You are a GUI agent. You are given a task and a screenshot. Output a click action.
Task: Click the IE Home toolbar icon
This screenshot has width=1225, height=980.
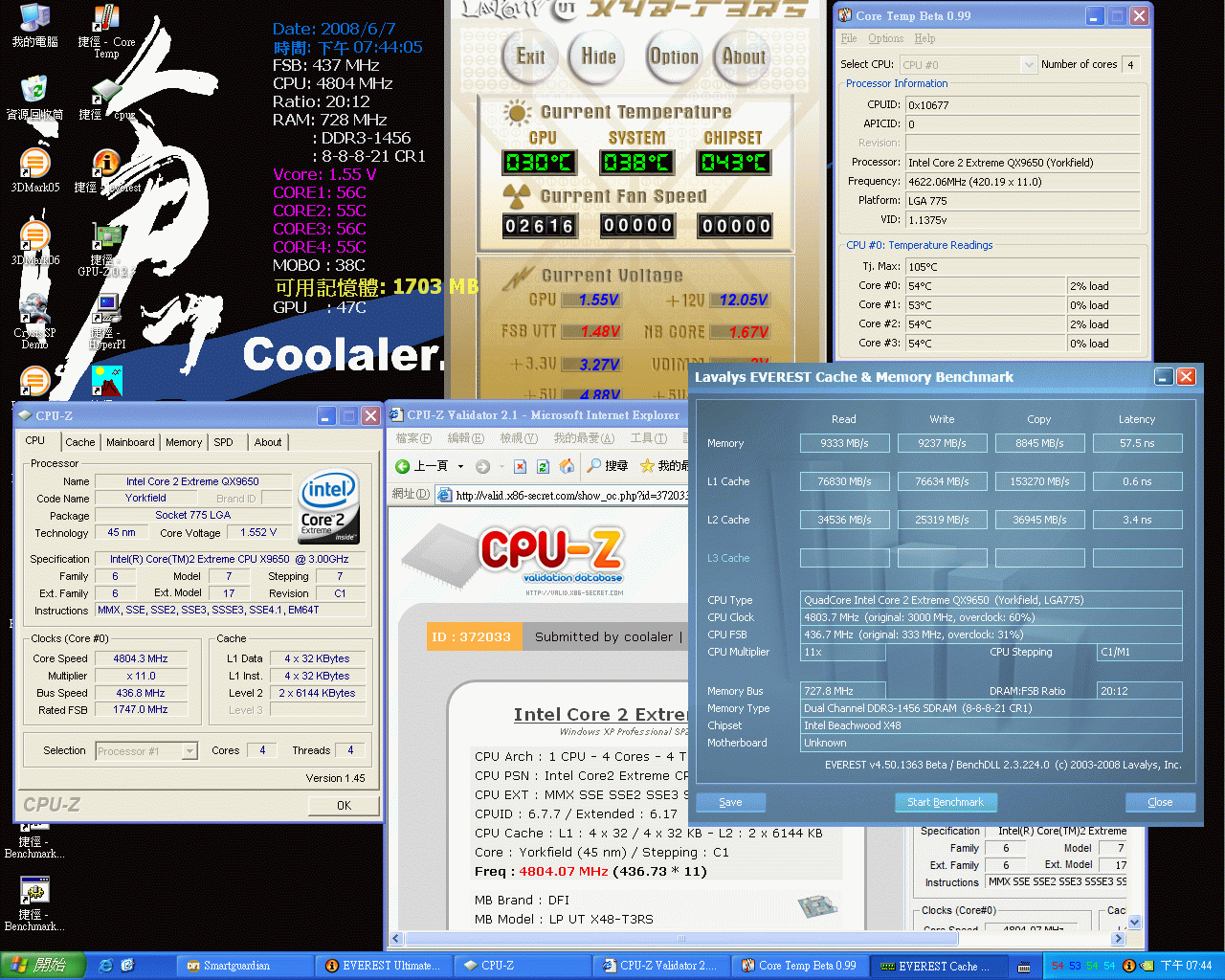(567, 466)
